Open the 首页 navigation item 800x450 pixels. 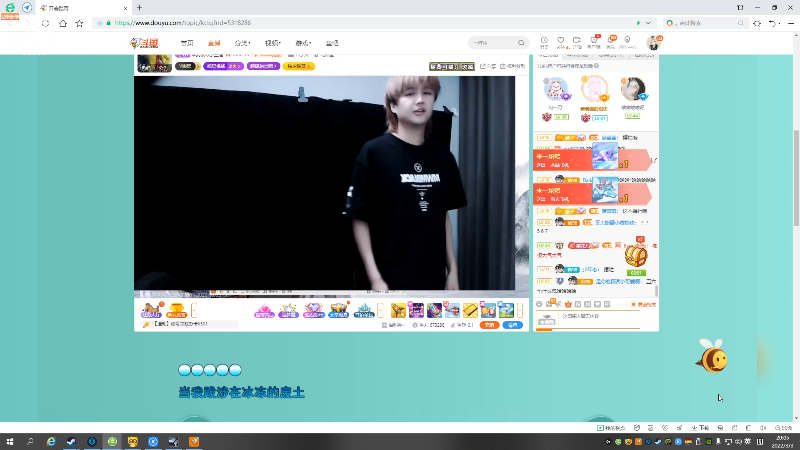[187, 43]
